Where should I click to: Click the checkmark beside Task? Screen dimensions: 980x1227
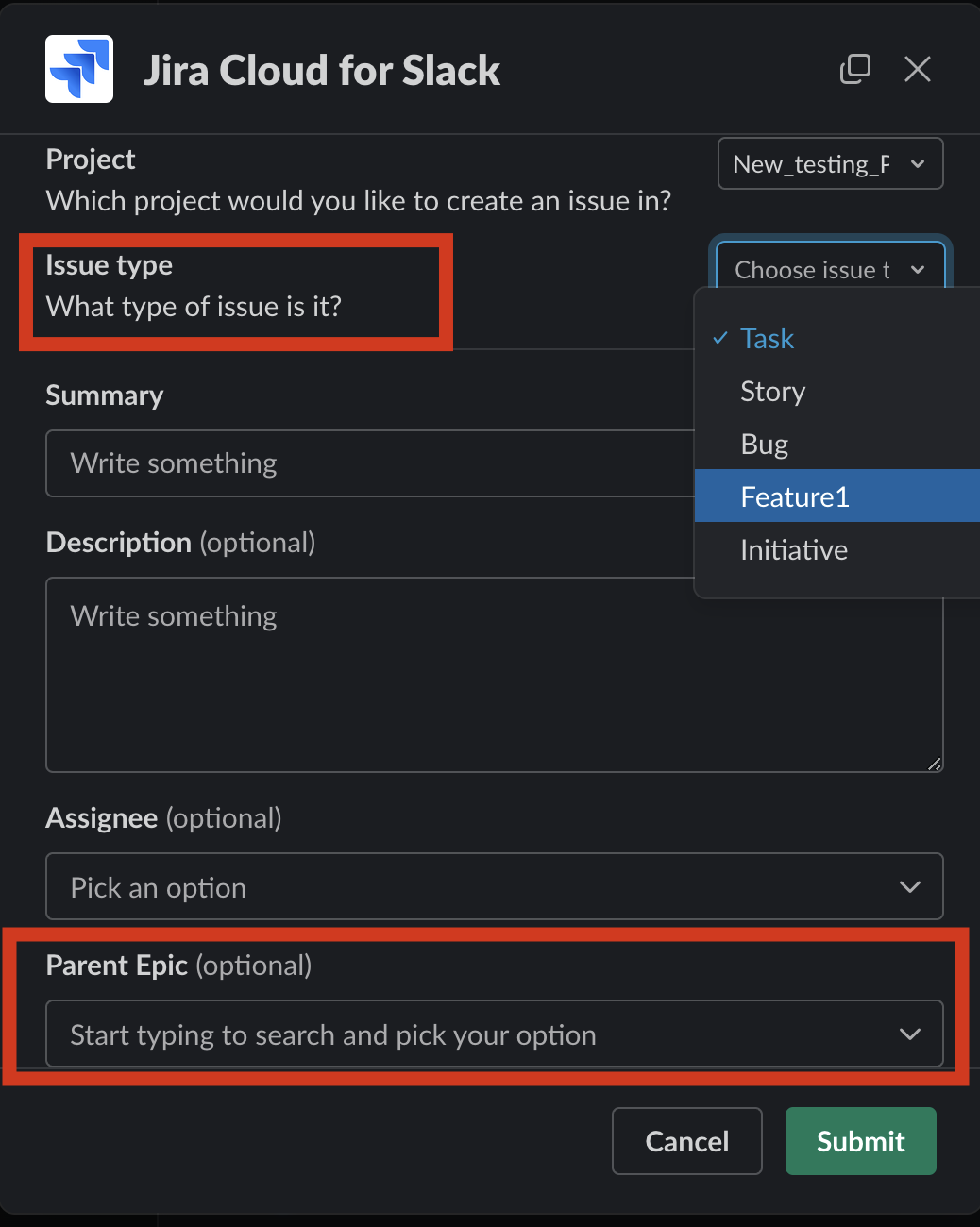click(719, 337)
